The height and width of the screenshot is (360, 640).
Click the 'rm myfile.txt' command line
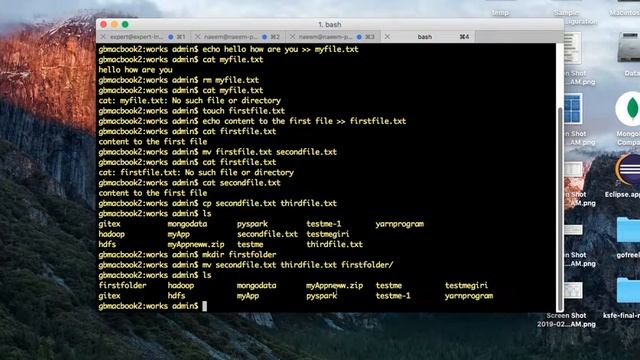coord(178,80)
